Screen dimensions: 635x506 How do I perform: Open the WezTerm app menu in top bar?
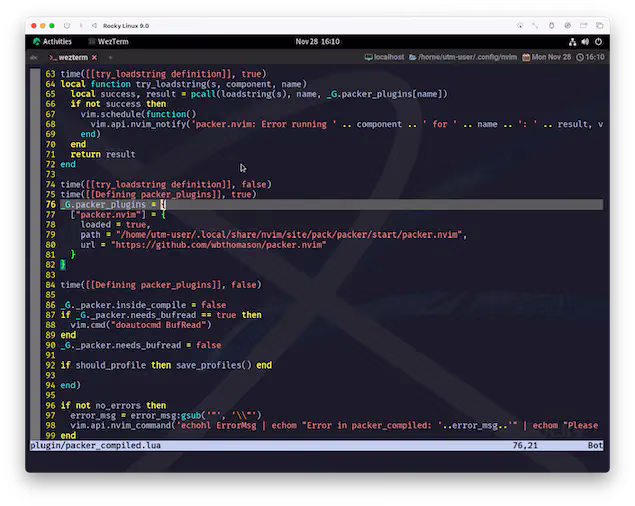[108, 41]
